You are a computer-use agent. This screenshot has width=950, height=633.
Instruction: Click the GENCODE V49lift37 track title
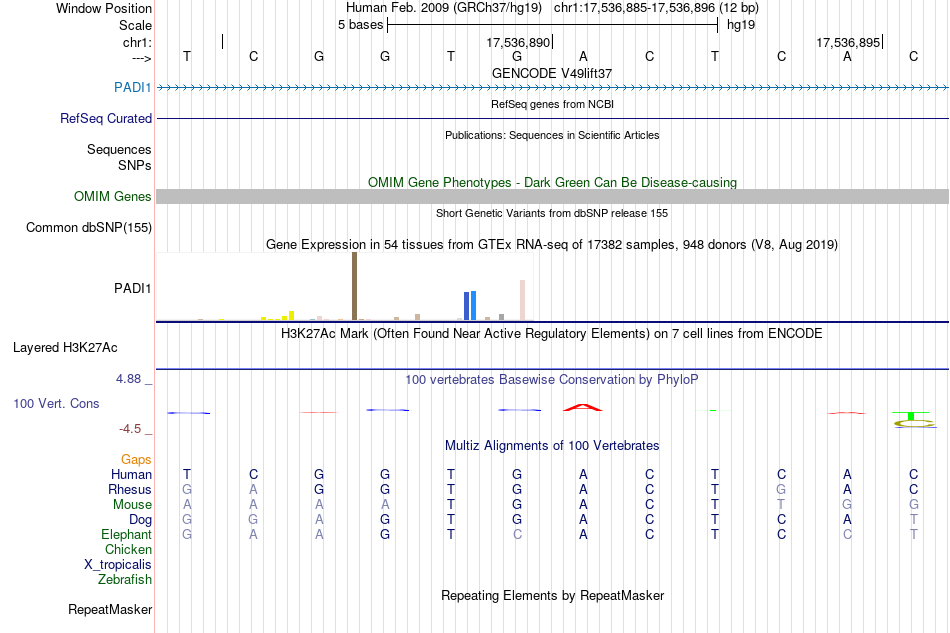click(551, 73)
